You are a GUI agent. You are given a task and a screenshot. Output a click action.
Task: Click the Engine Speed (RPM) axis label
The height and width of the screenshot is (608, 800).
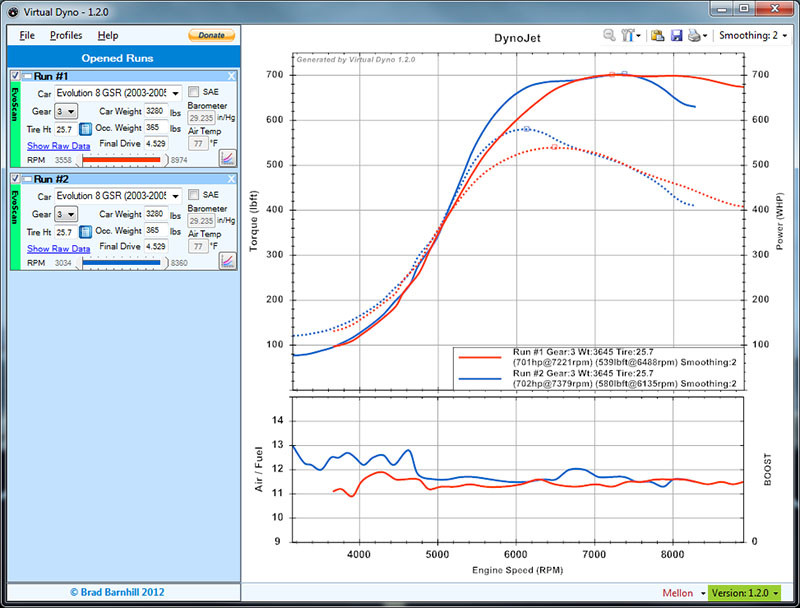click(517, 570)
